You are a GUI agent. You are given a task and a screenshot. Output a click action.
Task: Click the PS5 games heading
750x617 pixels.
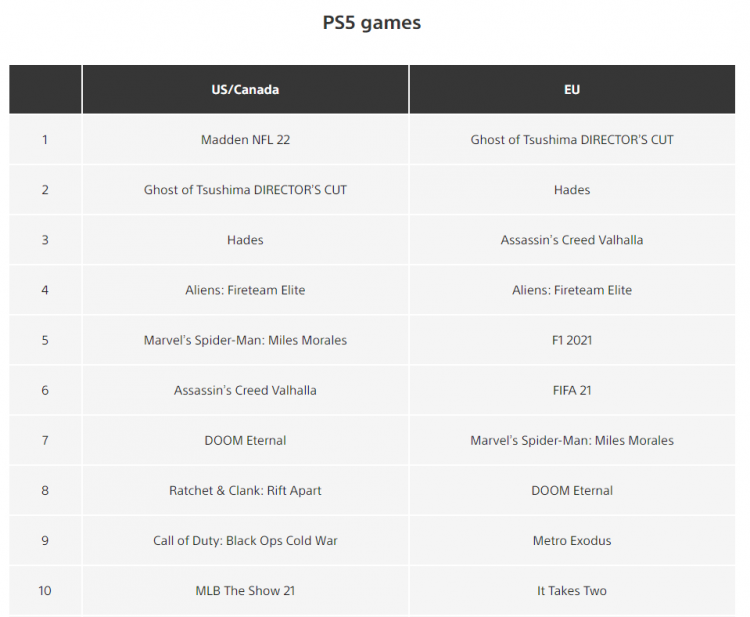click(x=372, y=22)
